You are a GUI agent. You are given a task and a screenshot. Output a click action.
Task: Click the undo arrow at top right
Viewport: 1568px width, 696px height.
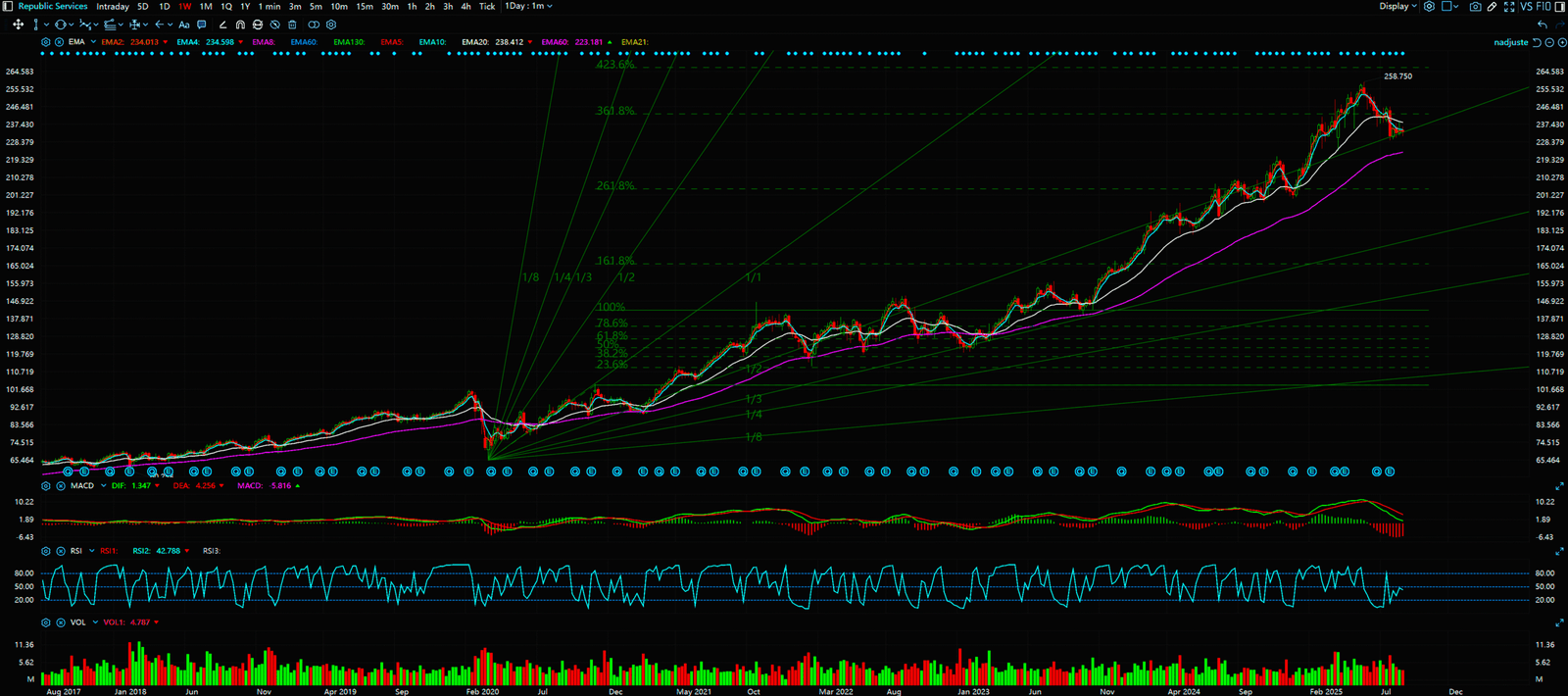click(1543, 25)
